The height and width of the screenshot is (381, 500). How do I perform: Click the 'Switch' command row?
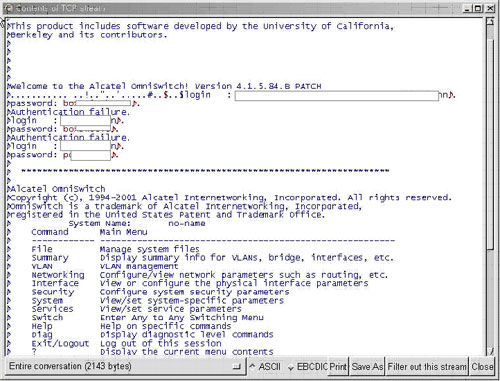[147, 318]
